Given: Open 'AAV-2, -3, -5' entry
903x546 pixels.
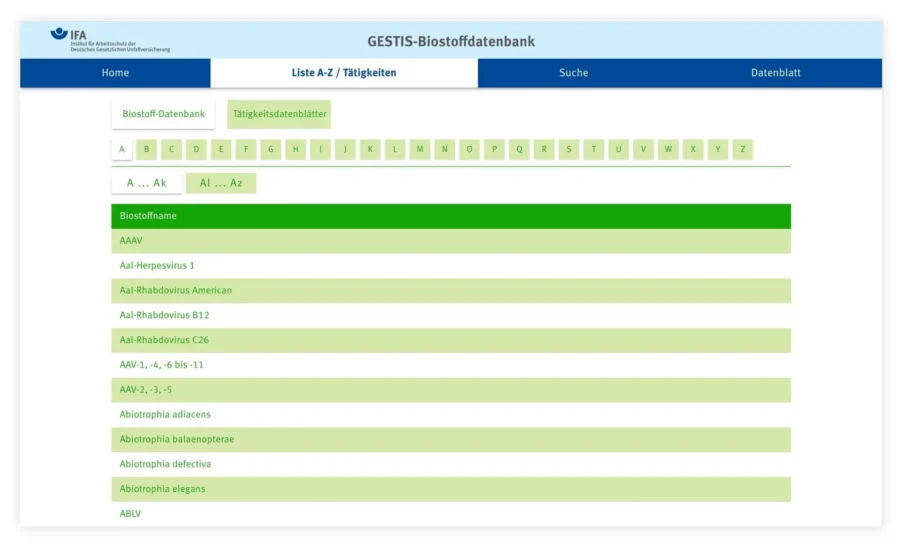Looking at the screenshot, I should (x=451, y=389).
